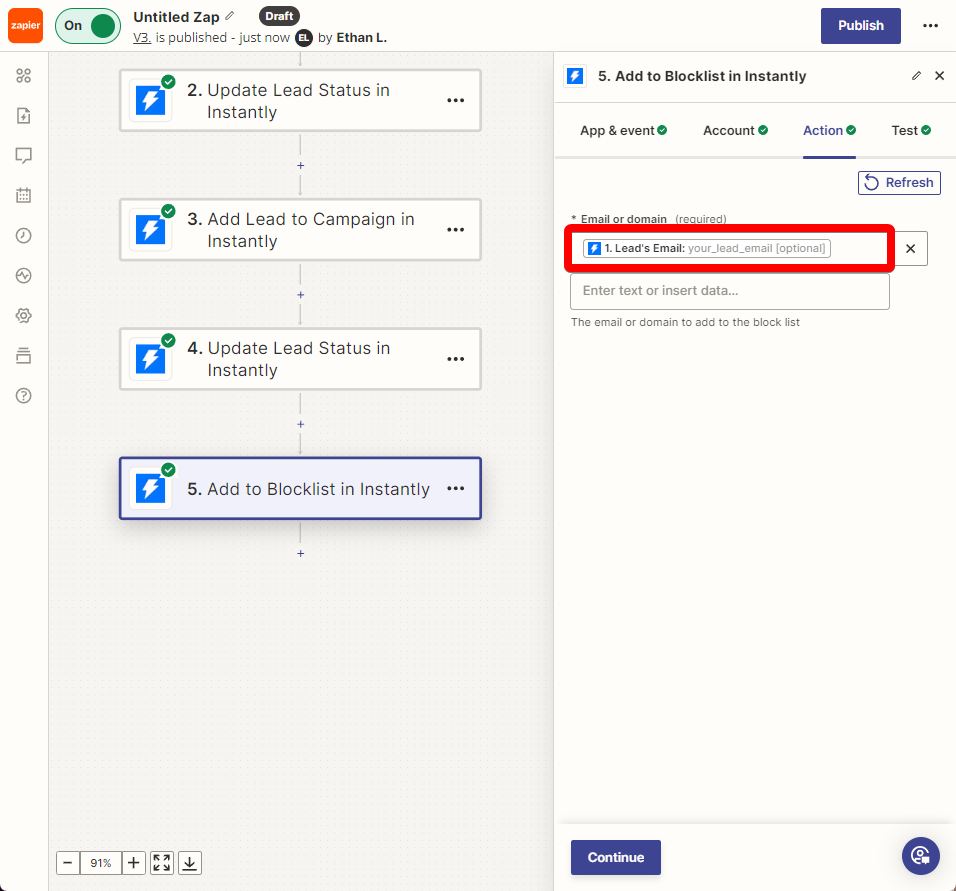Click the Draft status badge
956x891 pixels.
(279, 16)
